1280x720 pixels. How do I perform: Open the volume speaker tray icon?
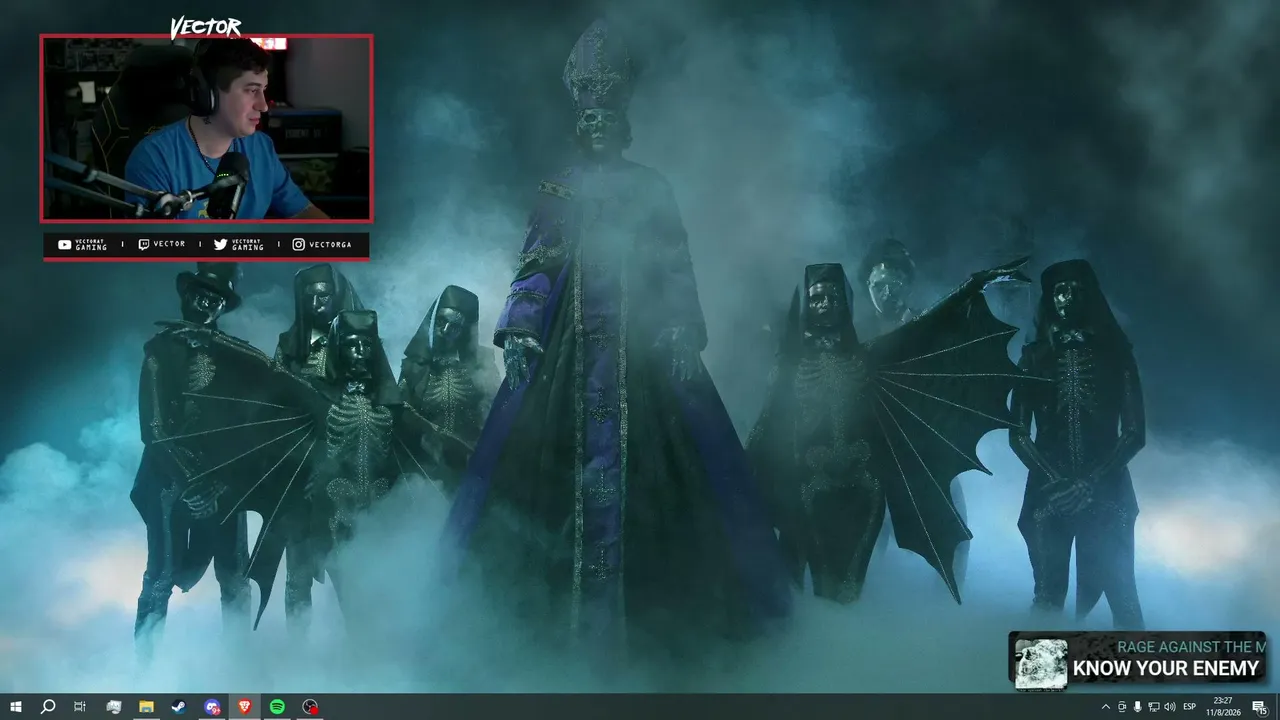coord(1169,707)
